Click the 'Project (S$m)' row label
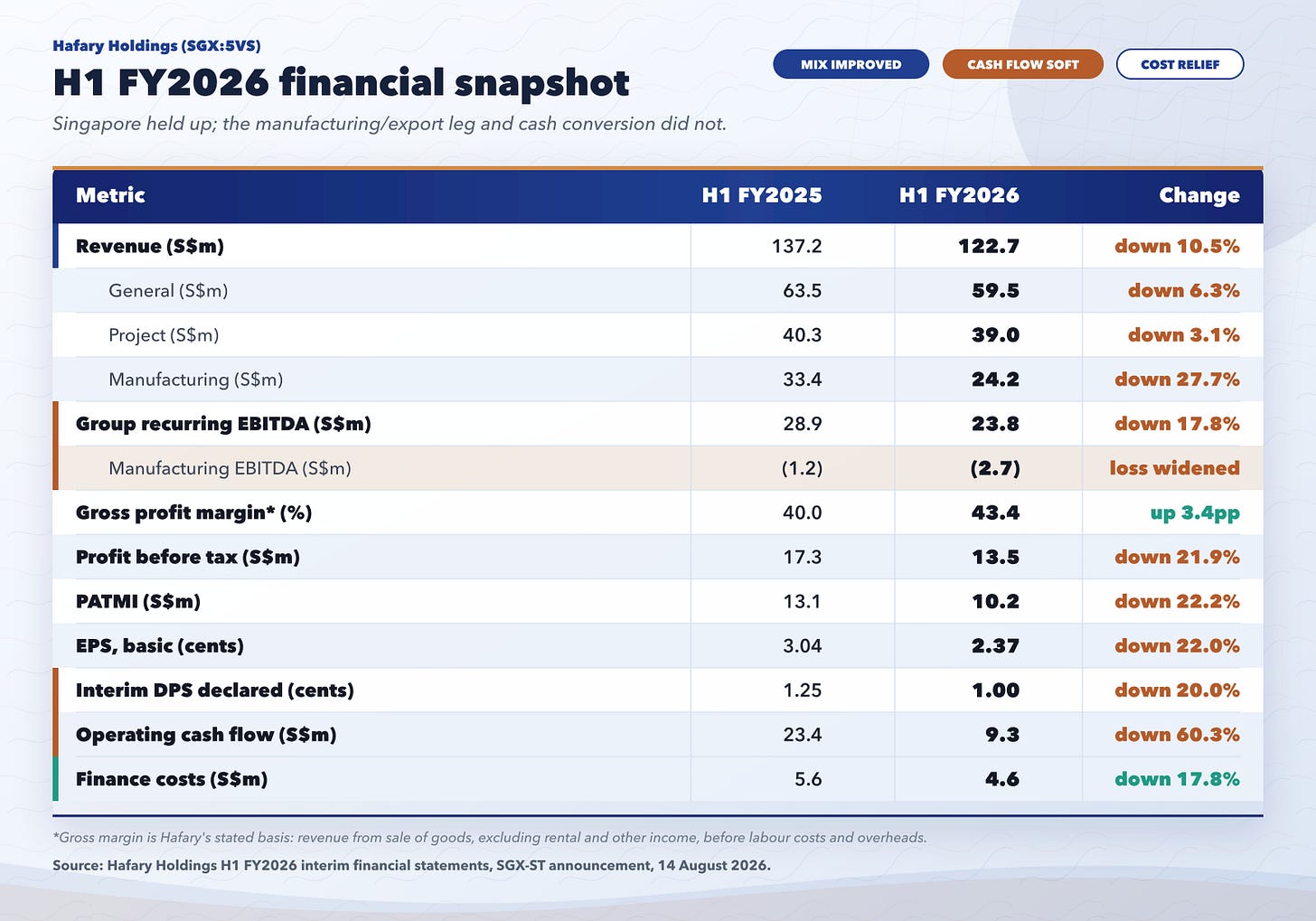This screenshot has width=1316, height=921. point(164,334)
